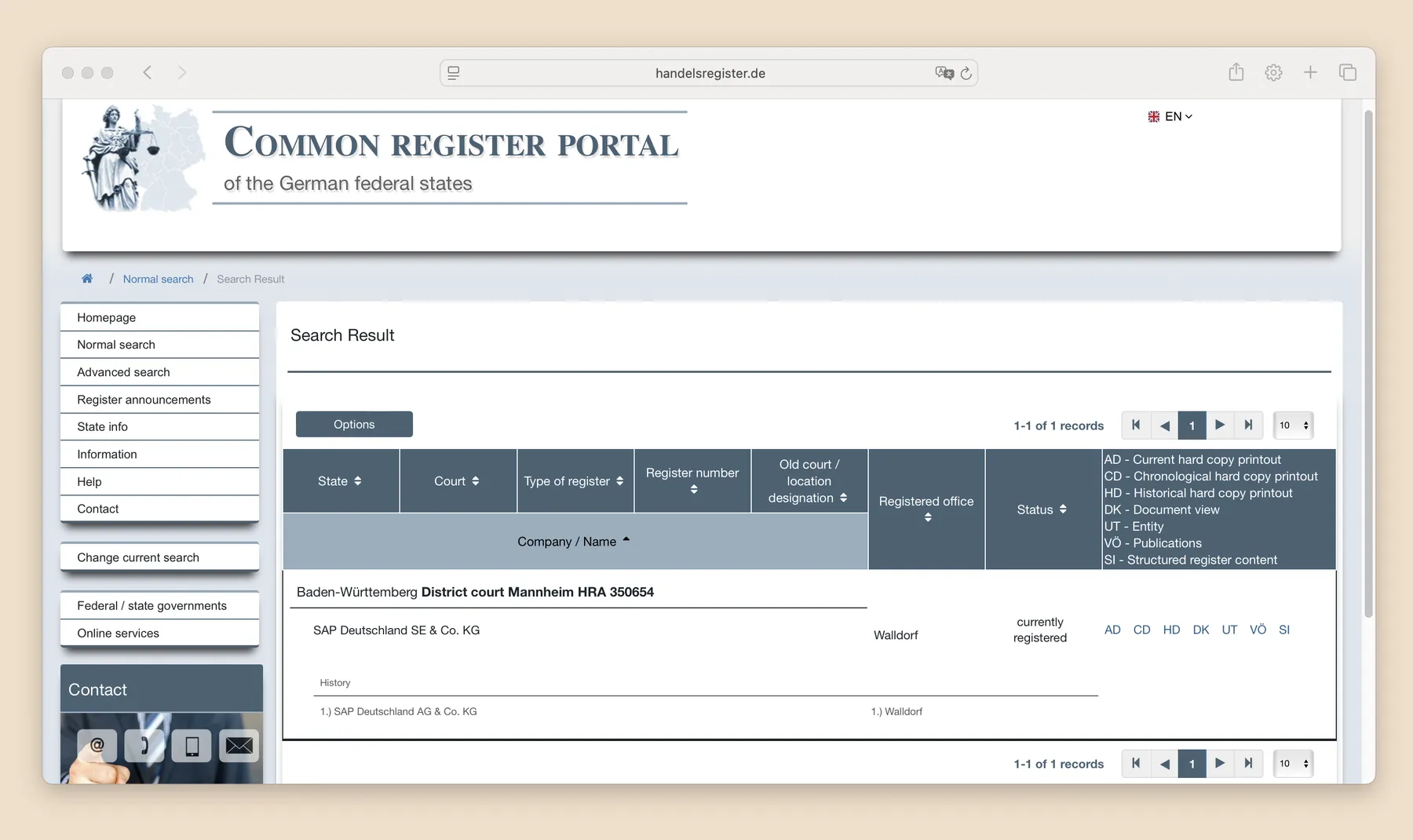Screen dimensions: 1413x840
Task: Jump to last page in top paginator
Action: 1248,425
